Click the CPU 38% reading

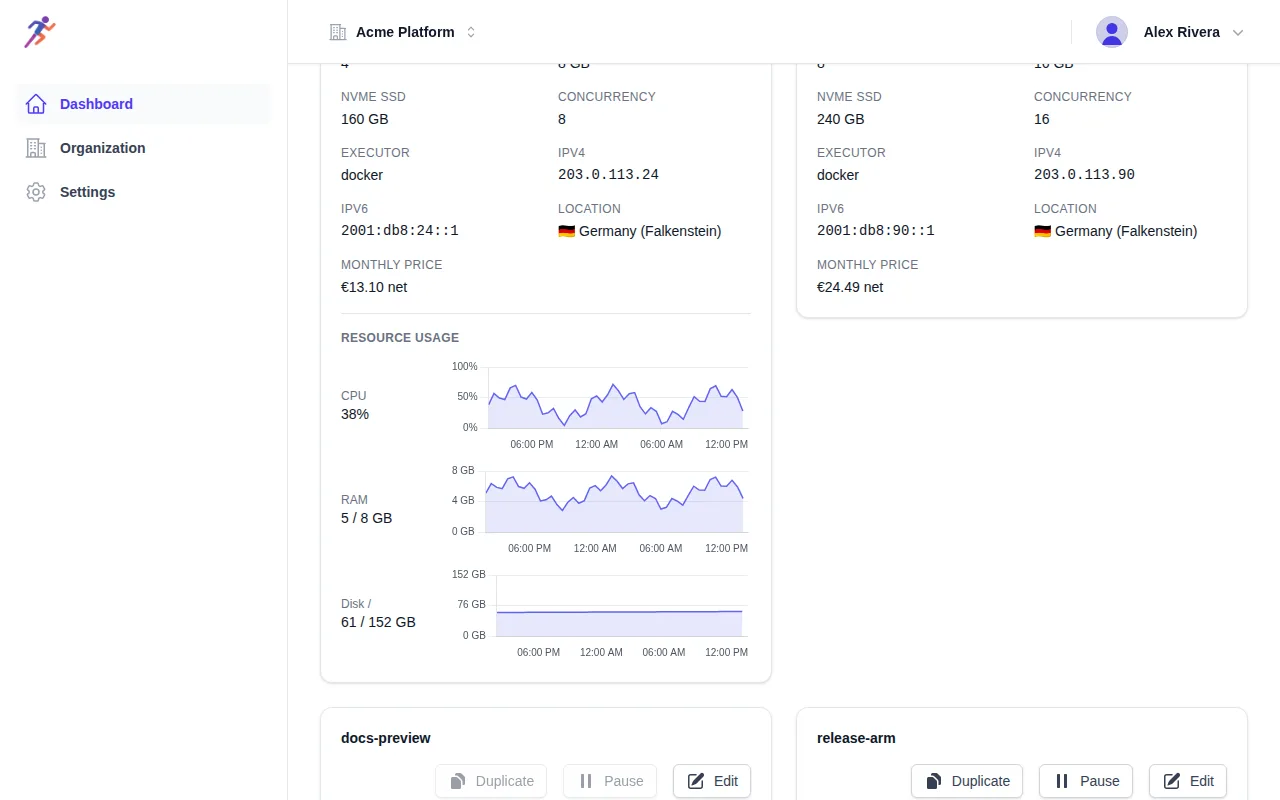point(355,414)
